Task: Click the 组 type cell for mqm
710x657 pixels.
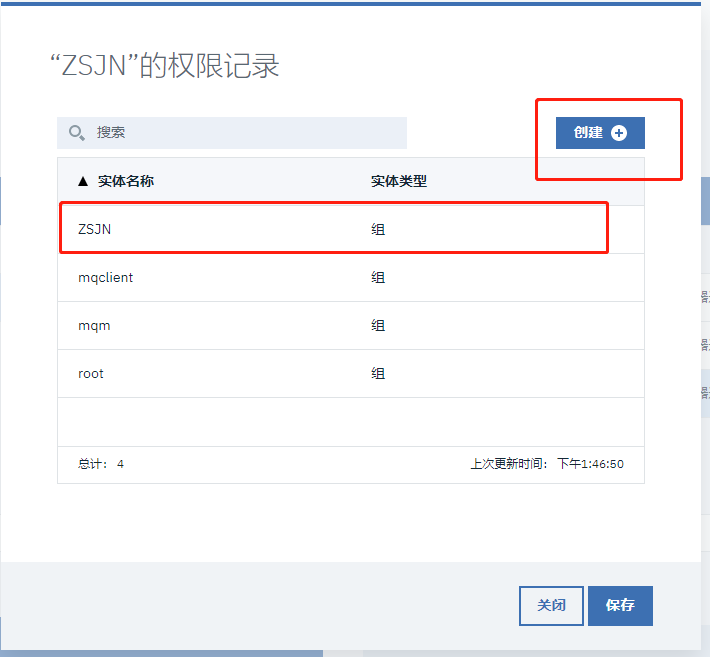Action: coord(378,325)
